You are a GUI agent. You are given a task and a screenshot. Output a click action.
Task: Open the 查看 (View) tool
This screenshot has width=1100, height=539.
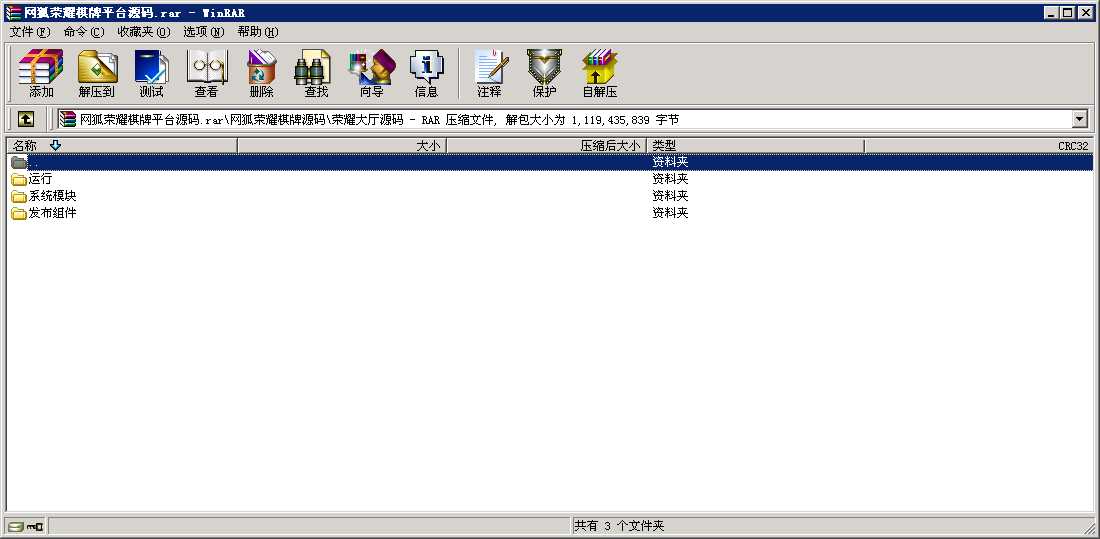tap(206, 73)
